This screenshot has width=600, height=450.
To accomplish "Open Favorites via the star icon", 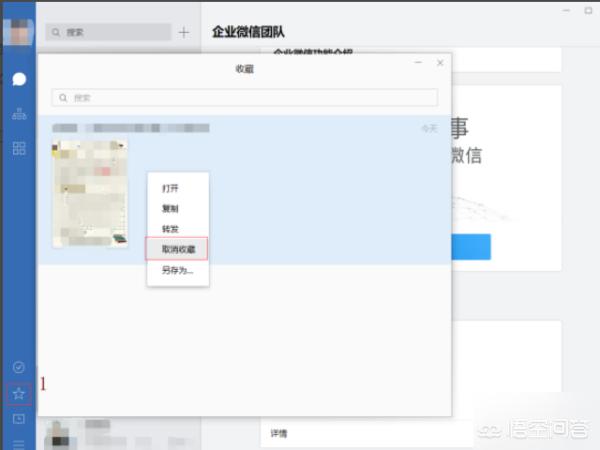I will pos(18,393).
